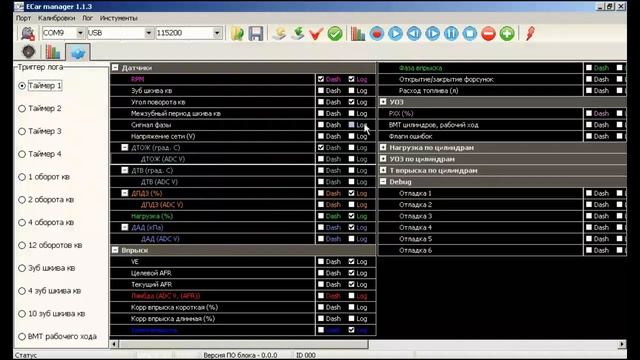
Task: Enable Dash for Напряжение сети (V)
Action: coord(321,136)
